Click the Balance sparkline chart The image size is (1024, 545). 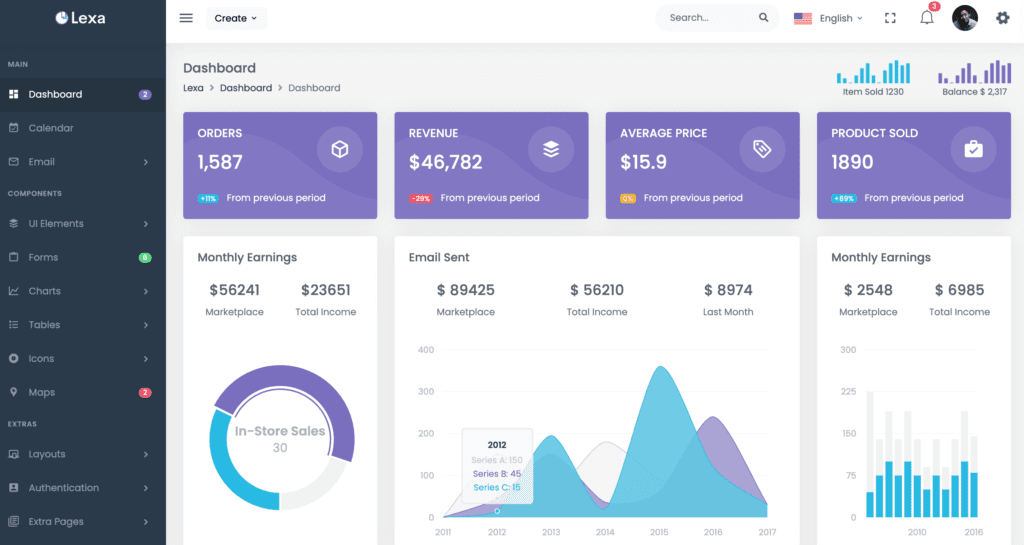coord(974,72)
